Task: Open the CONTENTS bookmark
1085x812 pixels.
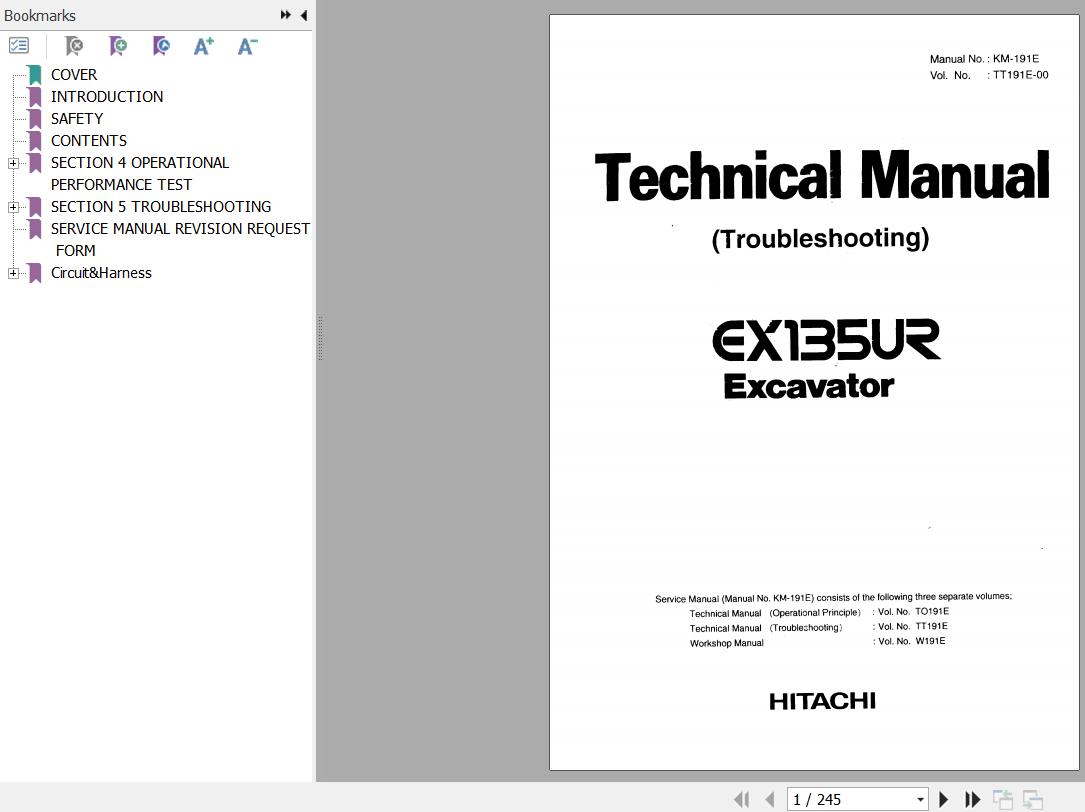Action: point(89,141)
